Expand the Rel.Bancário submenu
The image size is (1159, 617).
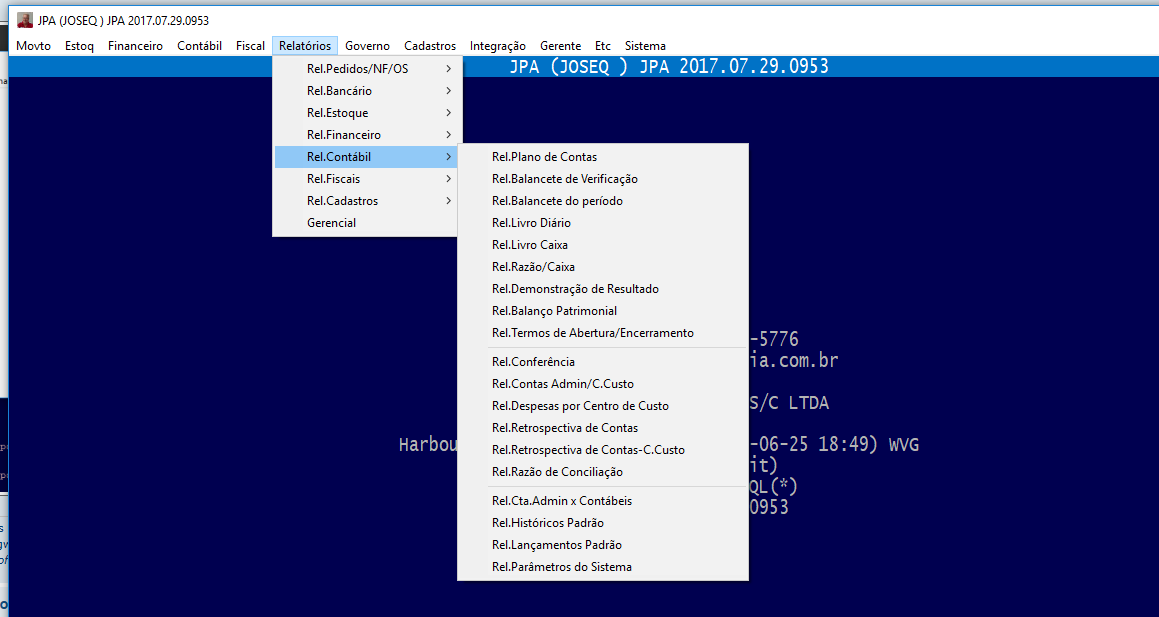(x=366, y=91)
